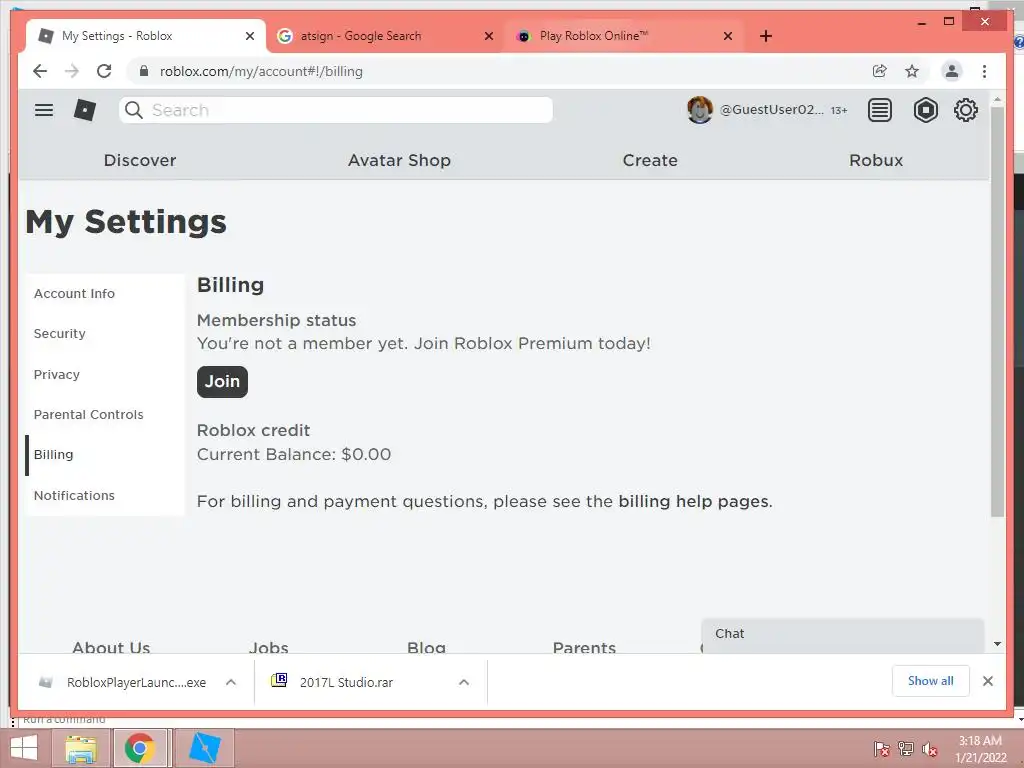This screenshot has height=768, width=1024.
Task: Click the site lock icon
Action: [x=144, y=71]
